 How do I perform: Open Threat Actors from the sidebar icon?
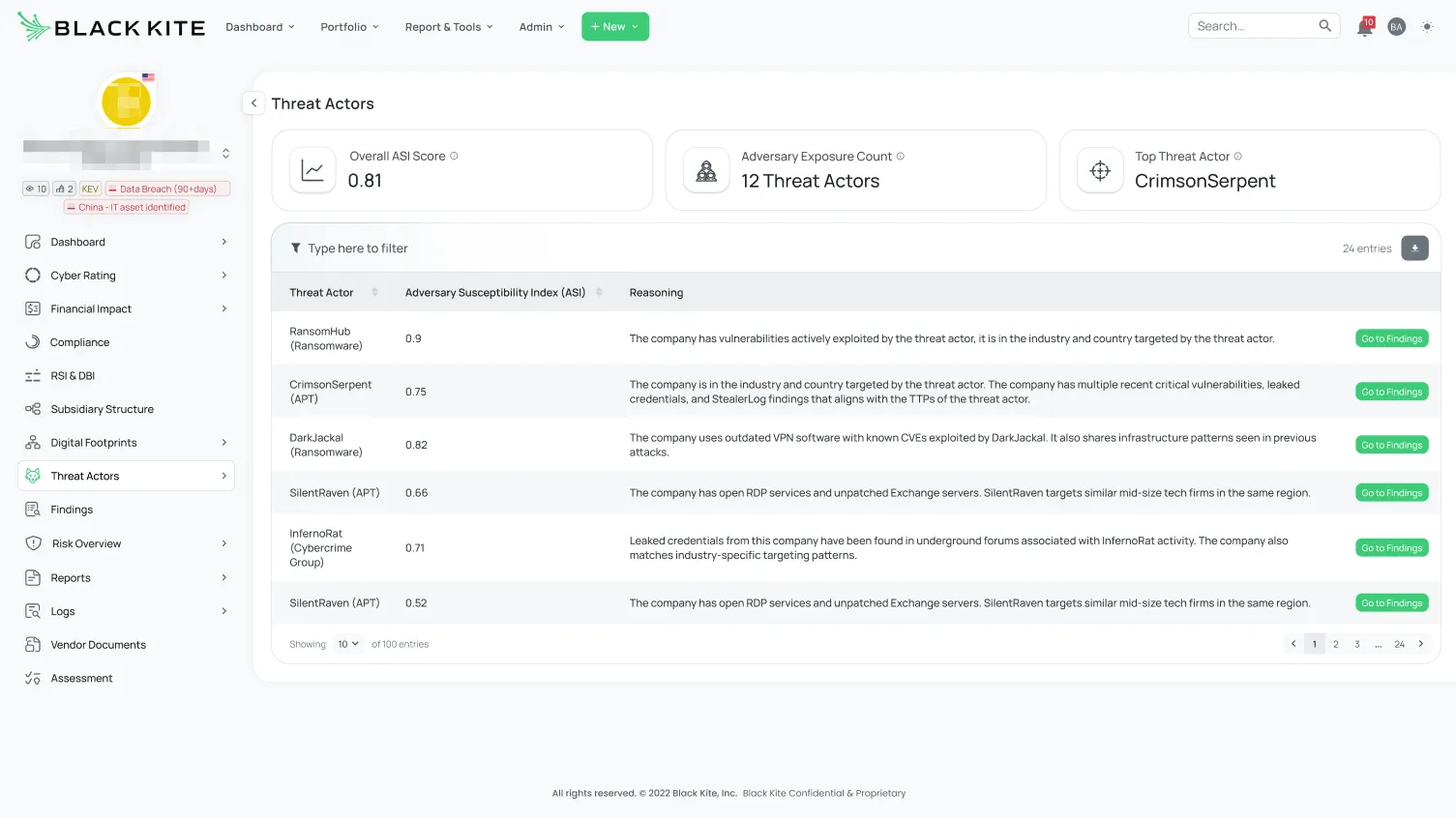coord(34,475)
